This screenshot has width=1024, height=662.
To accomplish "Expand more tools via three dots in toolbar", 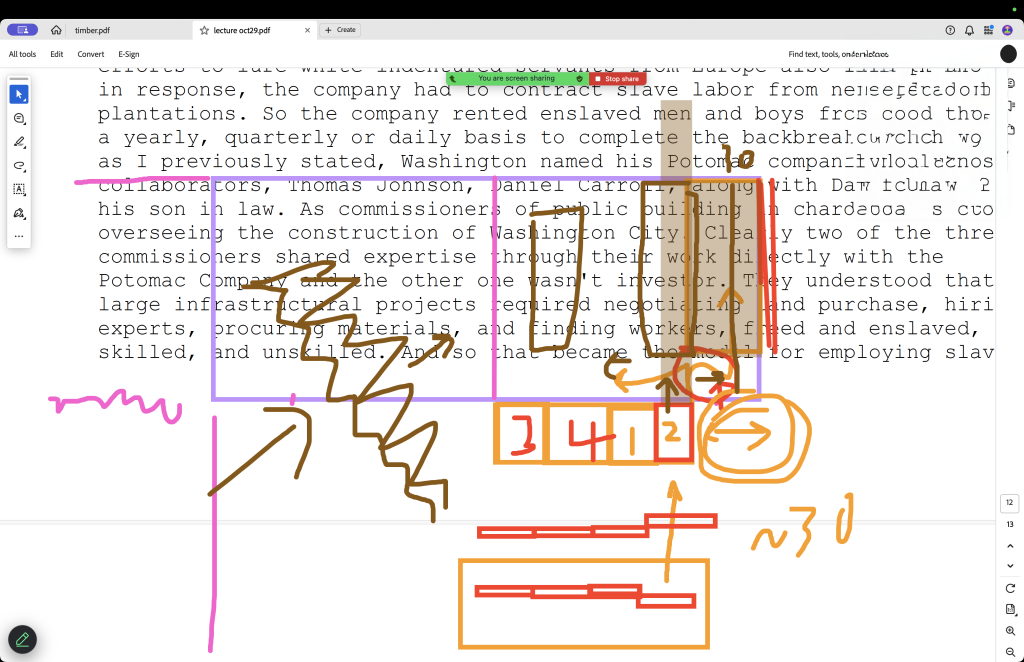I will [x=19, y=236].
